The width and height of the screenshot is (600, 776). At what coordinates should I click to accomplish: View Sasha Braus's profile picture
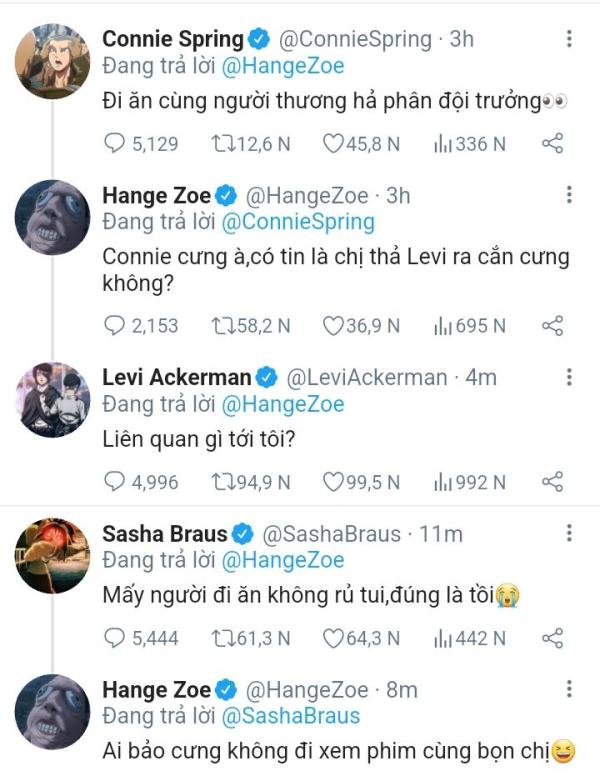tap(52, 556)
